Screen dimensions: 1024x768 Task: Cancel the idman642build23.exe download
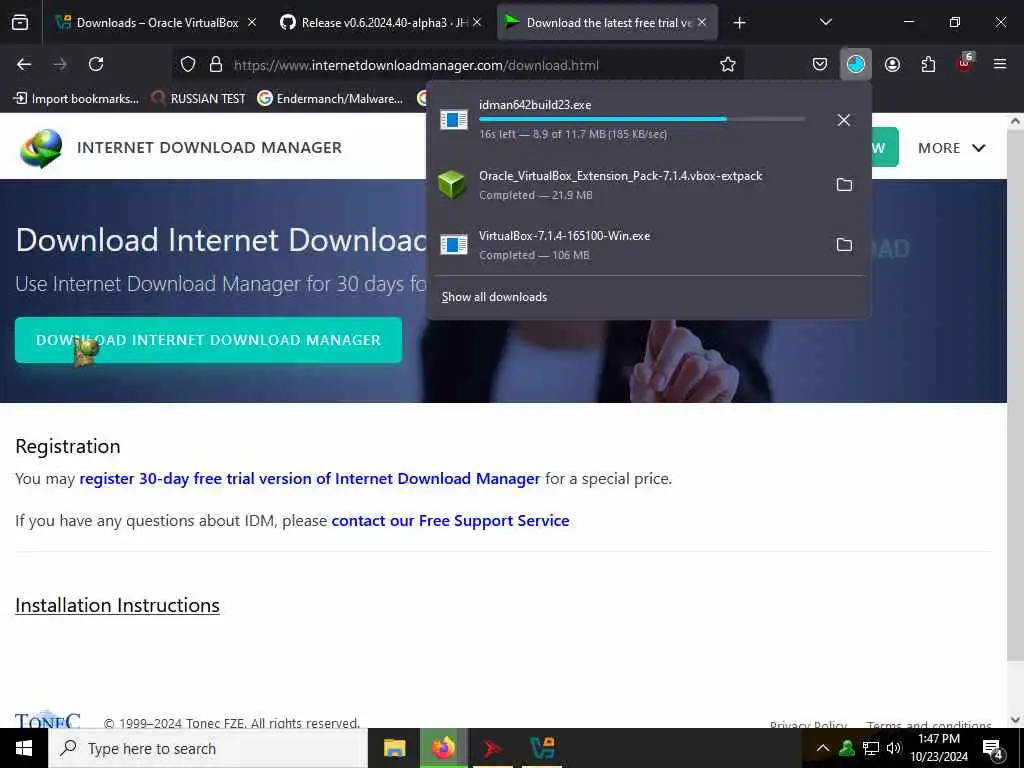pyautogui.click(x=844, y=120)
